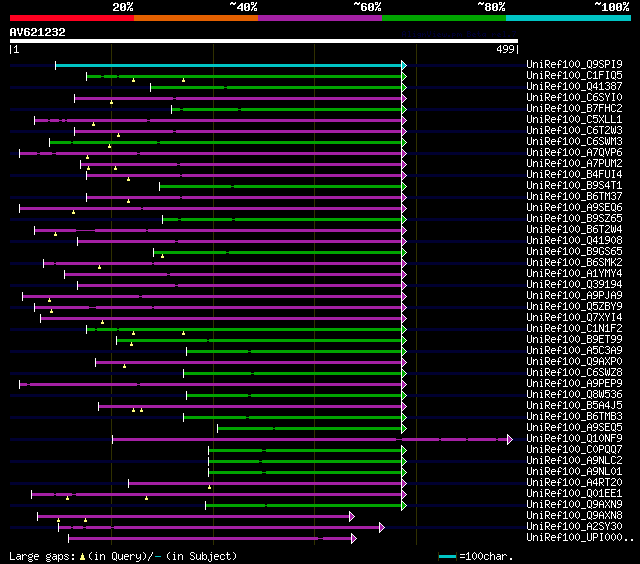Screen dimensions: 640x564
Task: Click the arrowhead ending the UniRef100_A2SY30 alignment
Action: click(382, 528)
